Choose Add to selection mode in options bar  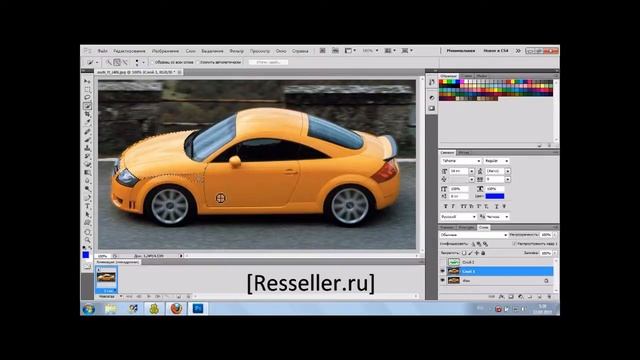coord(117,62)
